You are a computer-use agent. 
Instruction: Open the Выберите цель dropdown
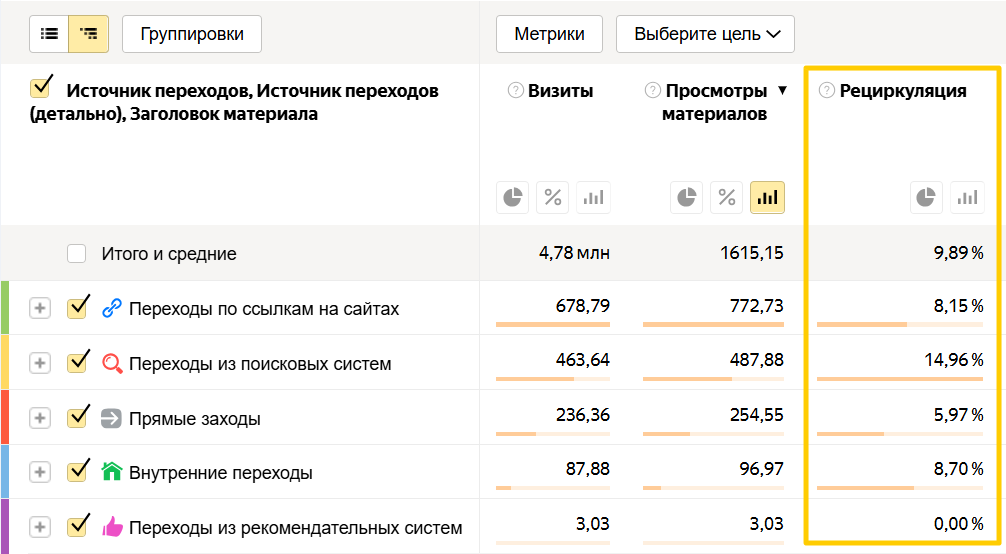pos(705,34)
